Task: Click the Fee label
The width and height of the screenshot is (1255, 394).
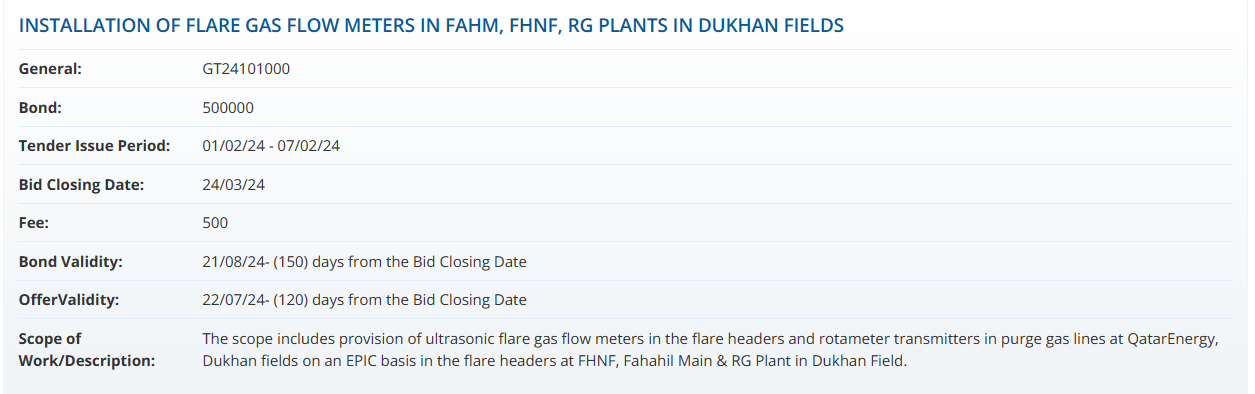Action: pos(34,223)
